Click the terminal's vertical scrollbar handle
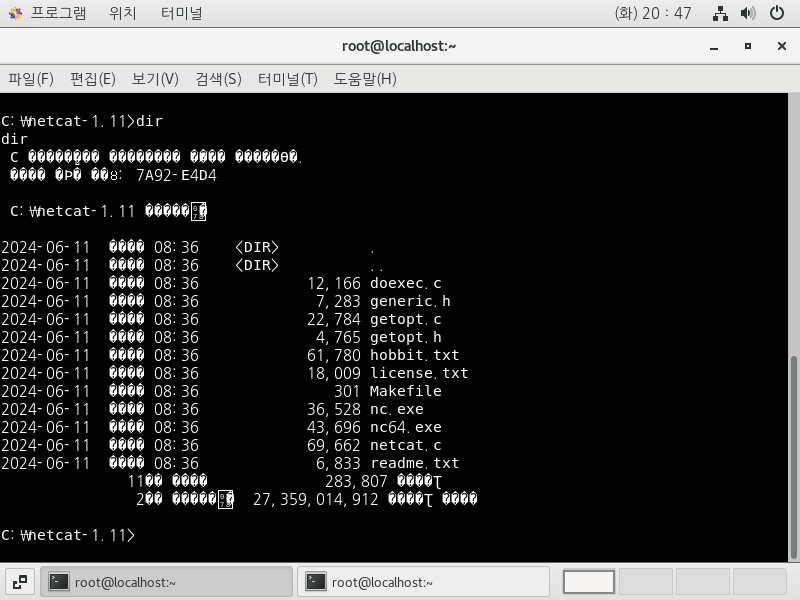 click(794, 457)
